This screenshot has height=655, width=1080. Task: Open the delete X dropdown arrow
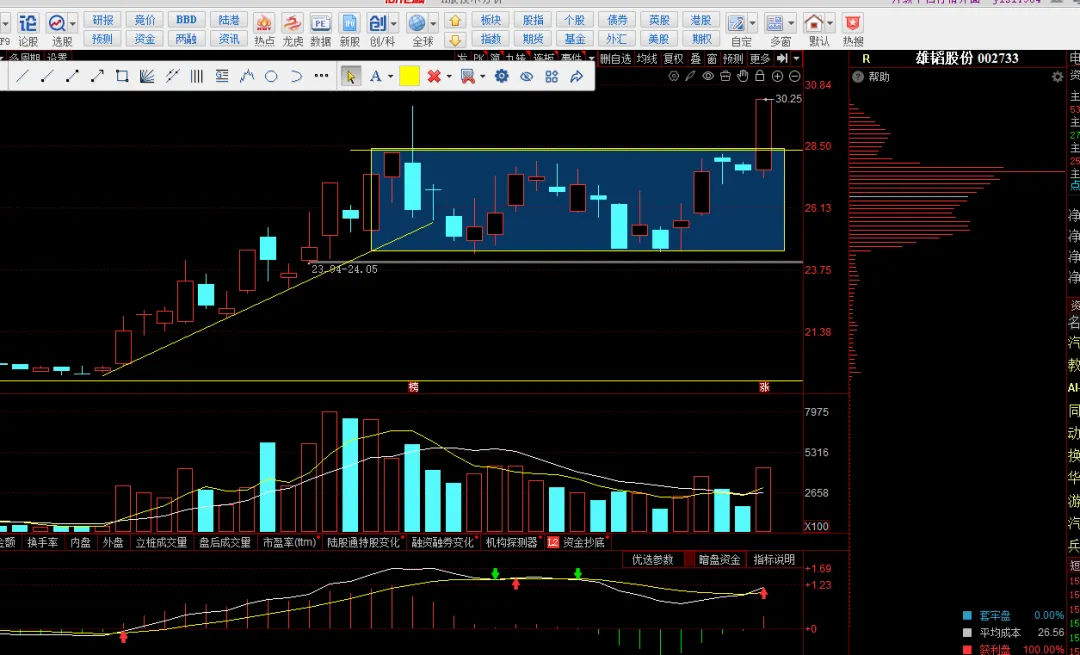448,76
